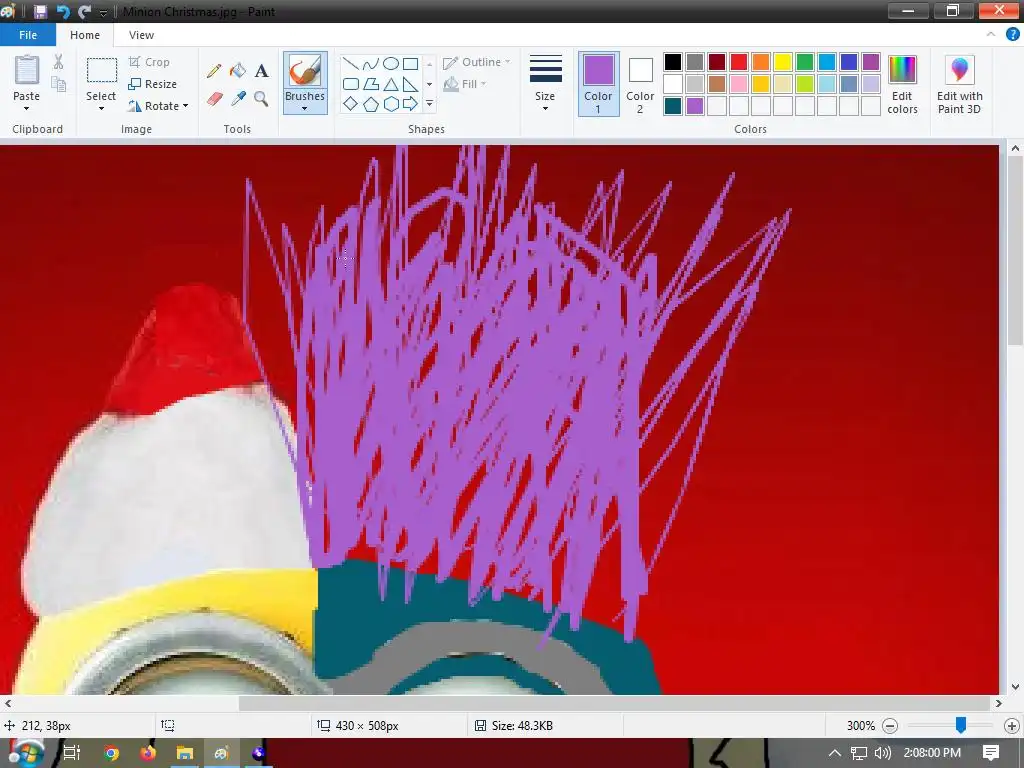The width and height of the screenshot is (1024, 768).
Task: Switch to the Home tab
Action: (85, 35)
